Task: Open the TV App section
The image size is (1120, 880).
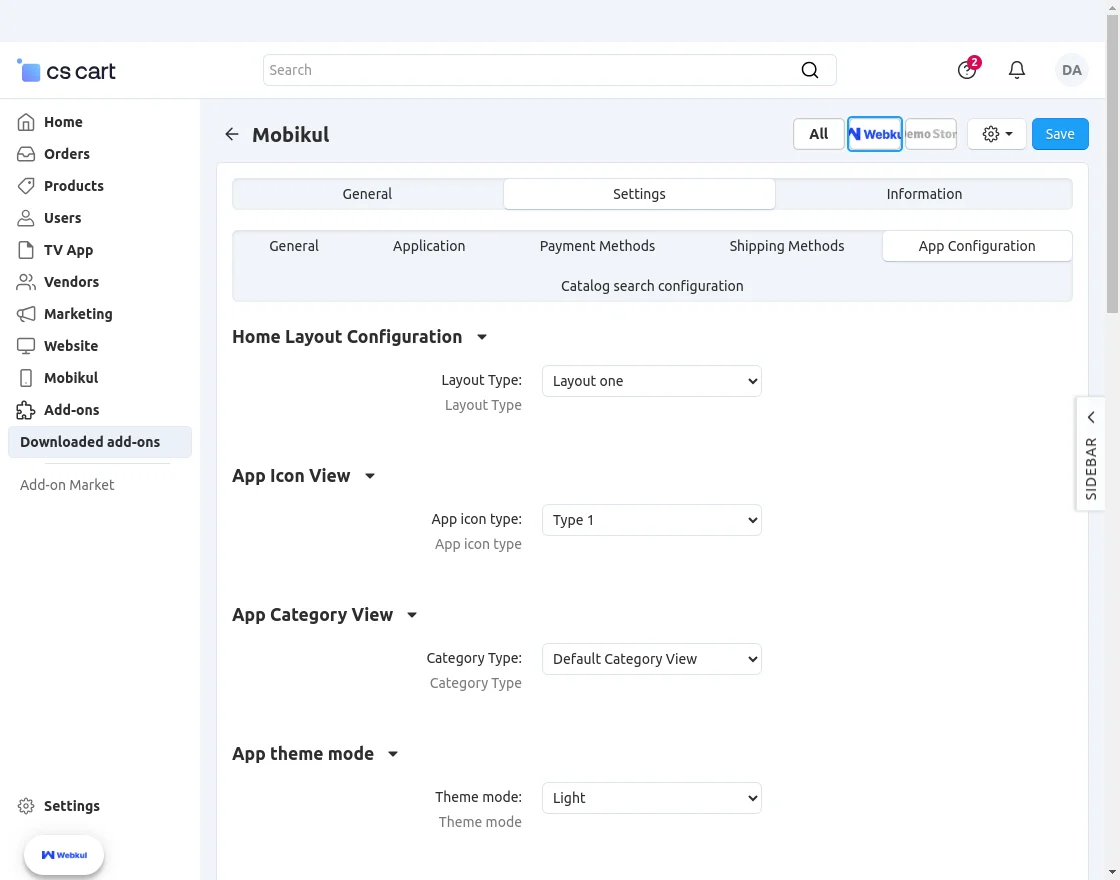Action: [x=30, y=250]
